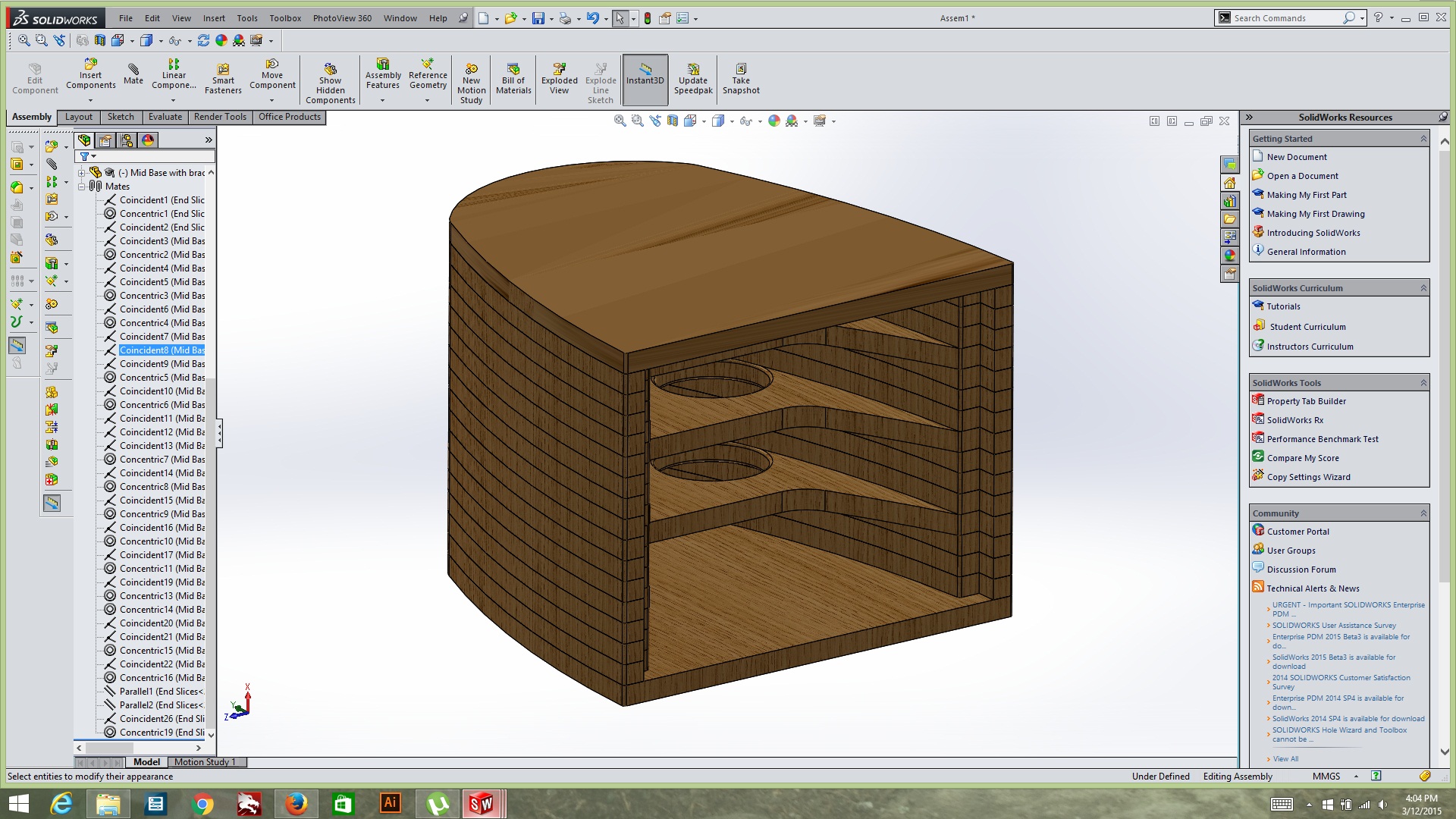The height and width of the screenshot is (819, 1456).
Task: Open the File menu
Action: click(125, 18)
